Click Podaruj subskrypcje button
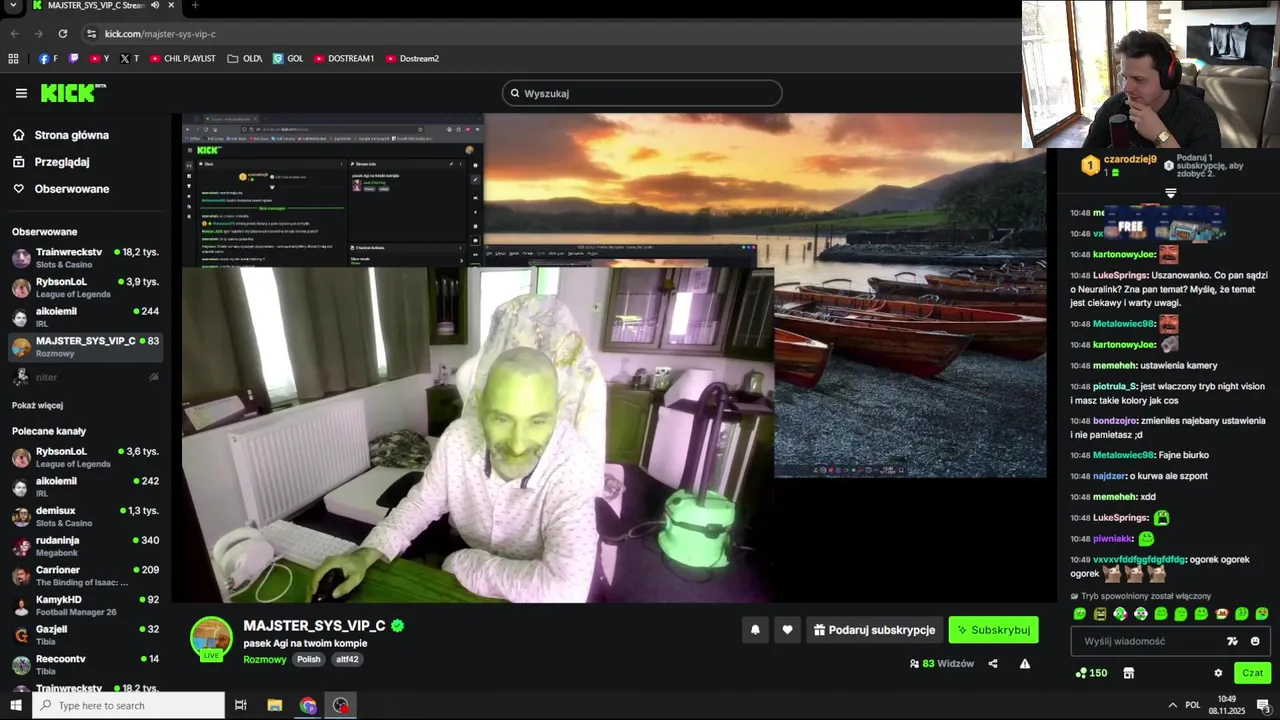Image resolution: width=1280 pixels, height=720 pixels. coord(875,630)
